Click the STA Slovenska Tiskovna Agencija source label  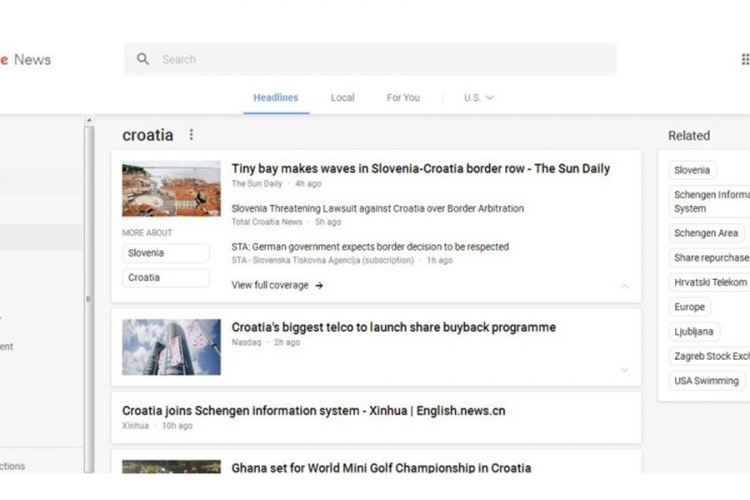click(x=323, y=260)
